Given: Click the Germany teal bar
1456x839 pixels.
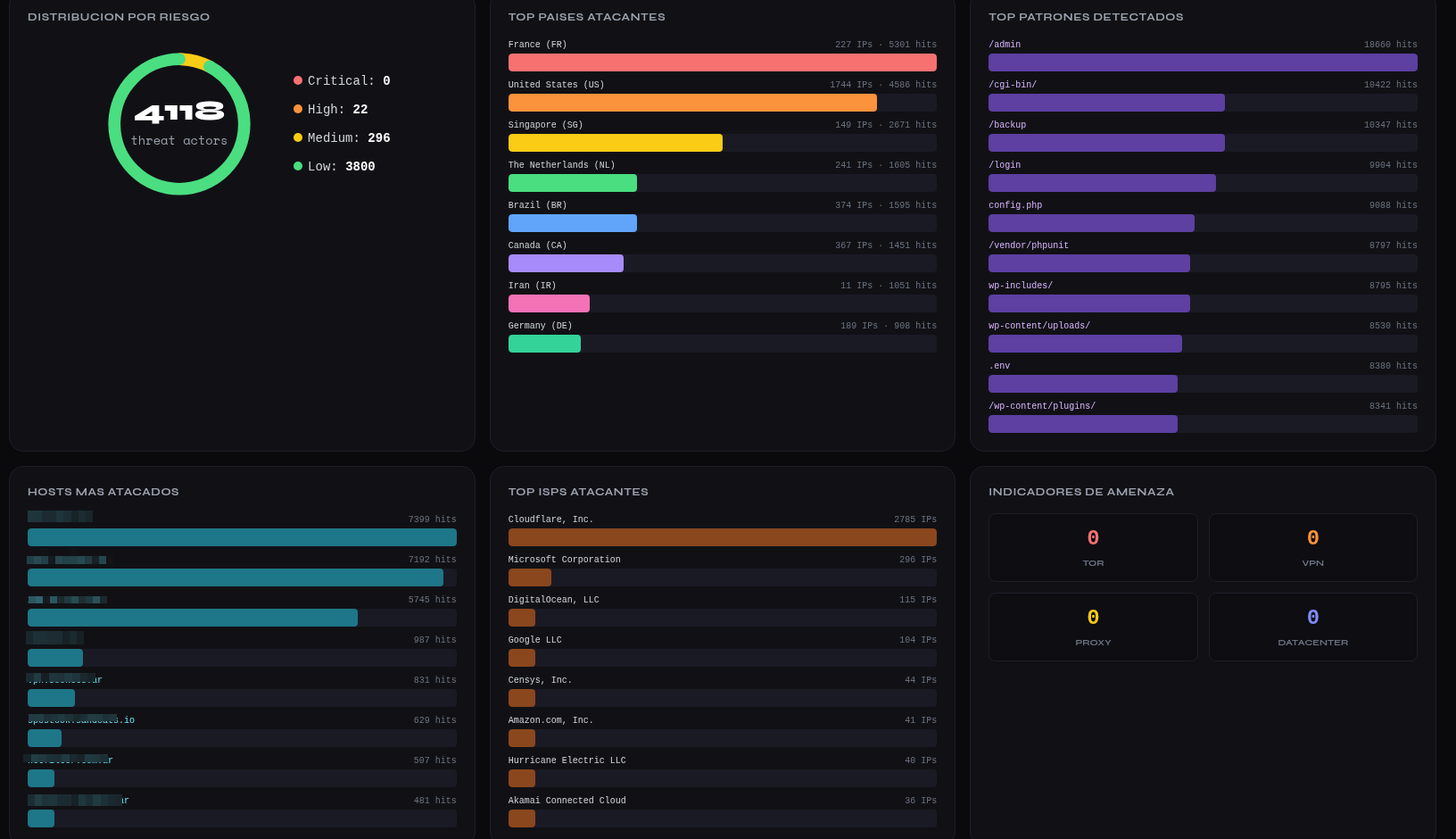Looking at the screenshot, I should [x=544, y=344].
